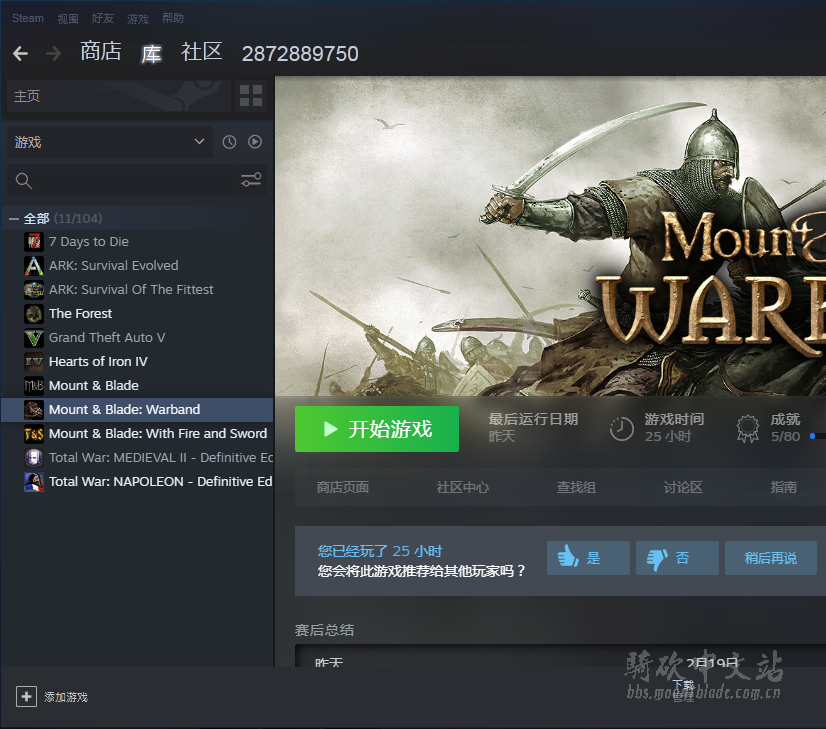Image resolution: width=826 pixels, height=729 pixels.
Task: Select ARK: Survival Evolved in list
Action: 137,266
